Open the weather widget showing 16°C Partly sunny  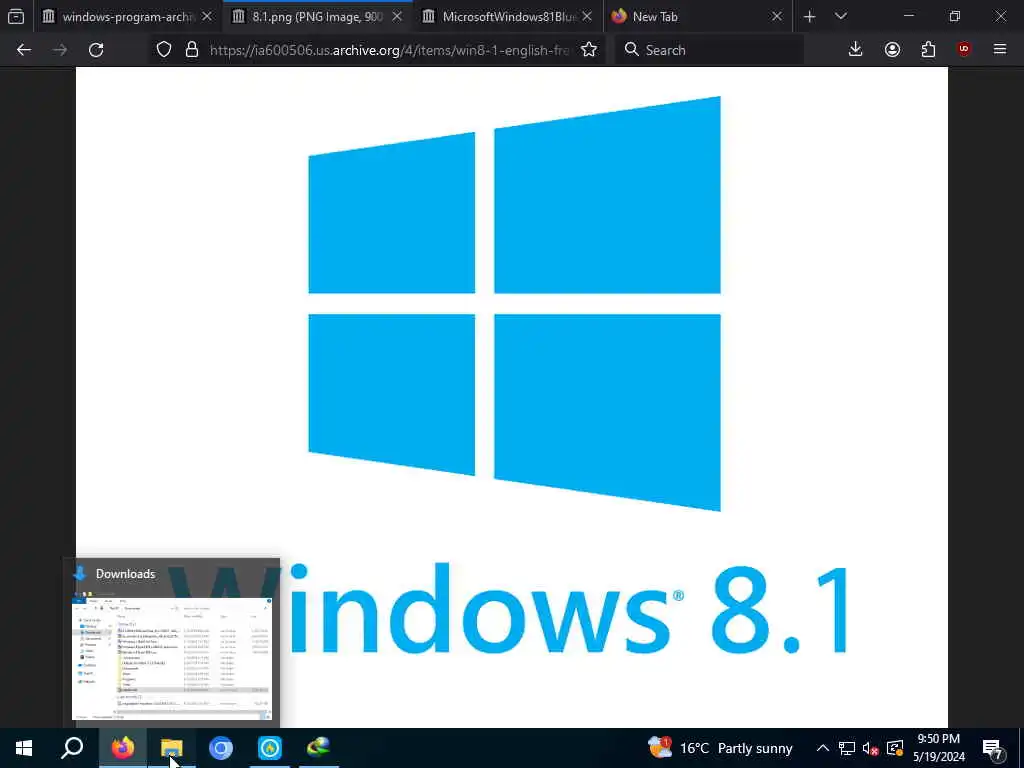(720, 748)
